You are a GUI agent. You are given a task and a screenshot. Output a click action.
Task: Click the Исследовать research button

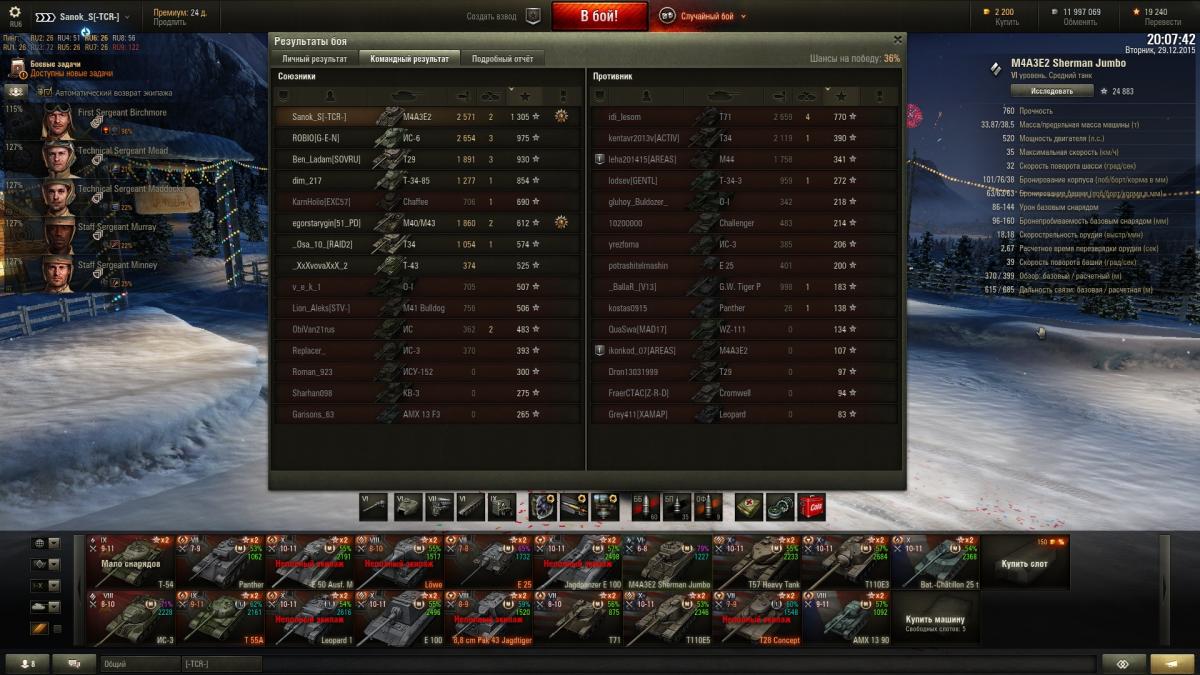point(1051,91)
